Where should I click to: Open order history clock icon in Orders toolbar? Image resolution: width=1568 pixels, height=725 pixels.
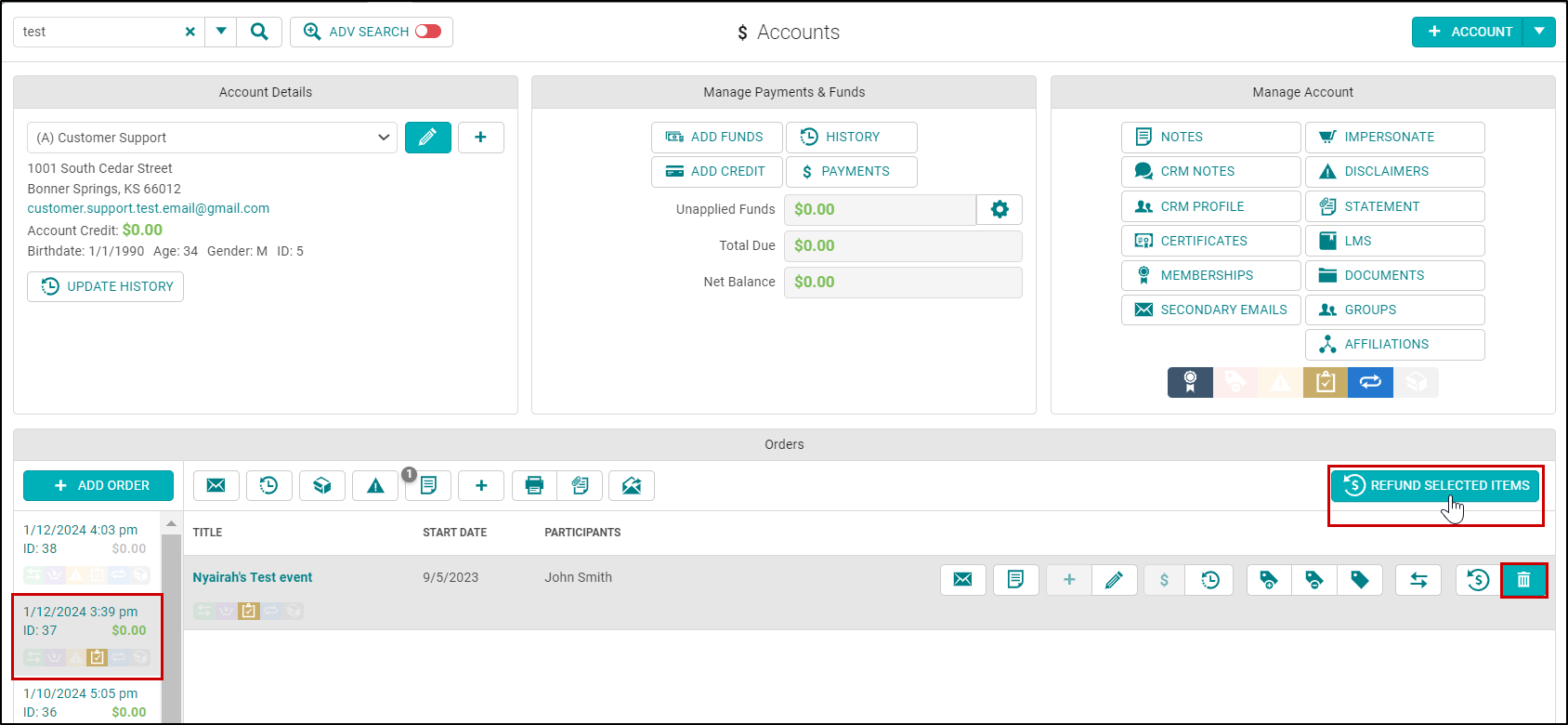269,485
